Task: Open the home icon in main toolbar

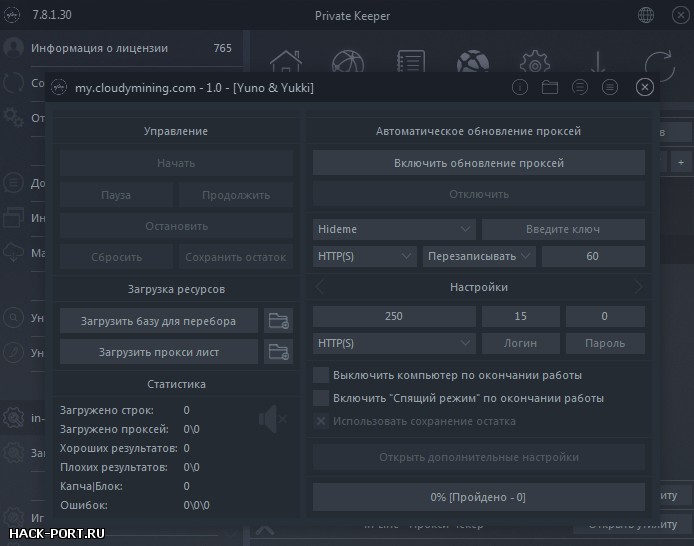Action: [286, 62]
